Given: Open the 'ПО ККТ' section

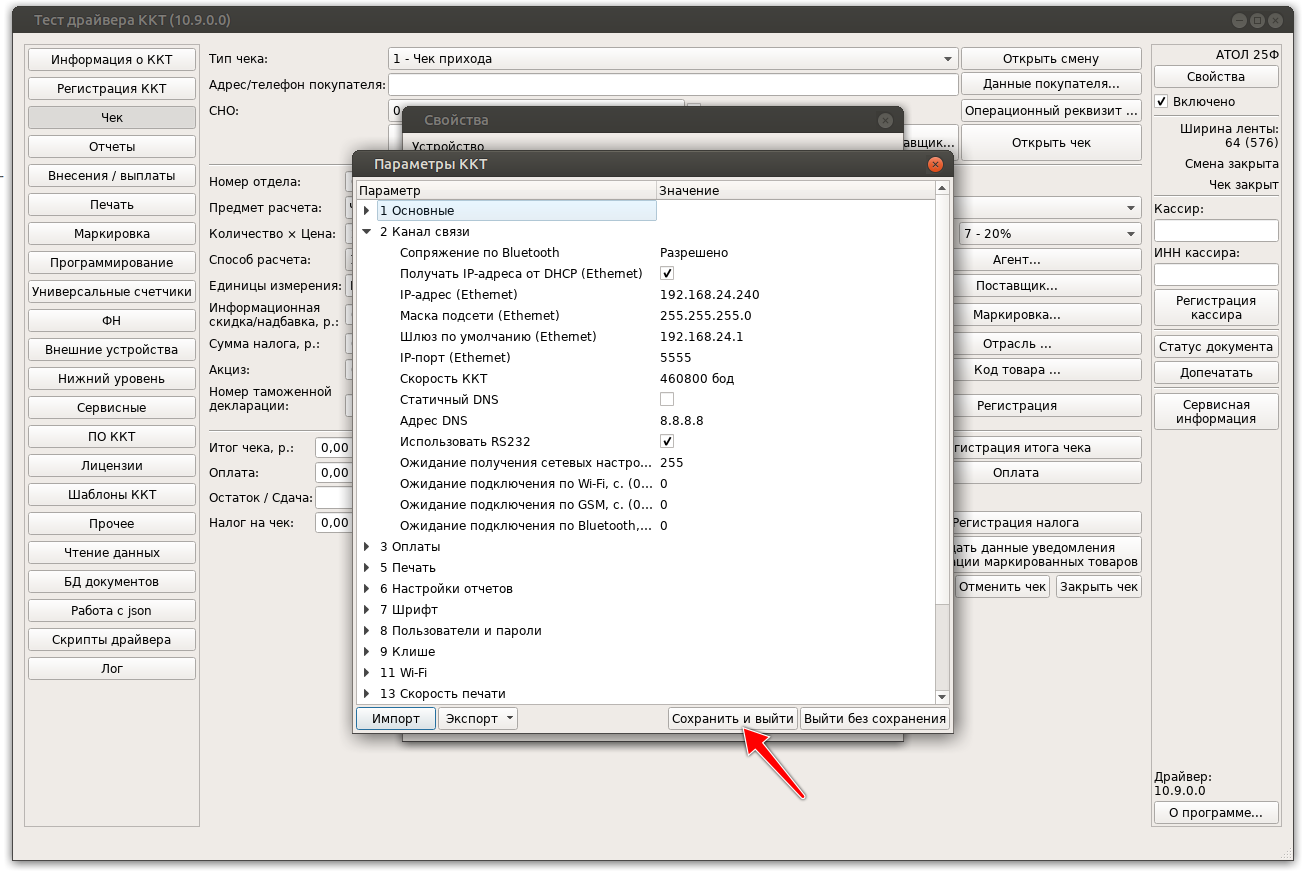Looking at the screenshot, I should click(112, 436).
